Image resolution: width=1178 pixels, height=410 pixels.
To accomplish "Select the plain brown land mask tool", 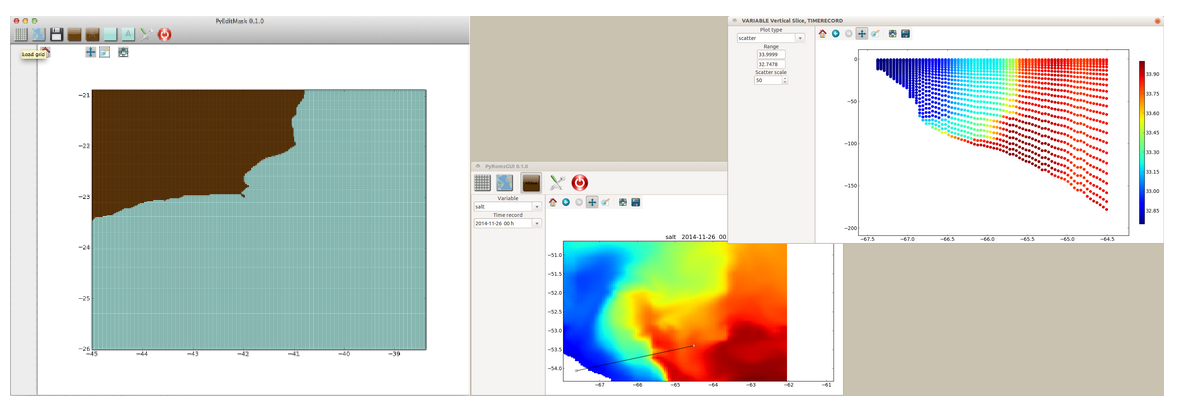I will [75, 34].
